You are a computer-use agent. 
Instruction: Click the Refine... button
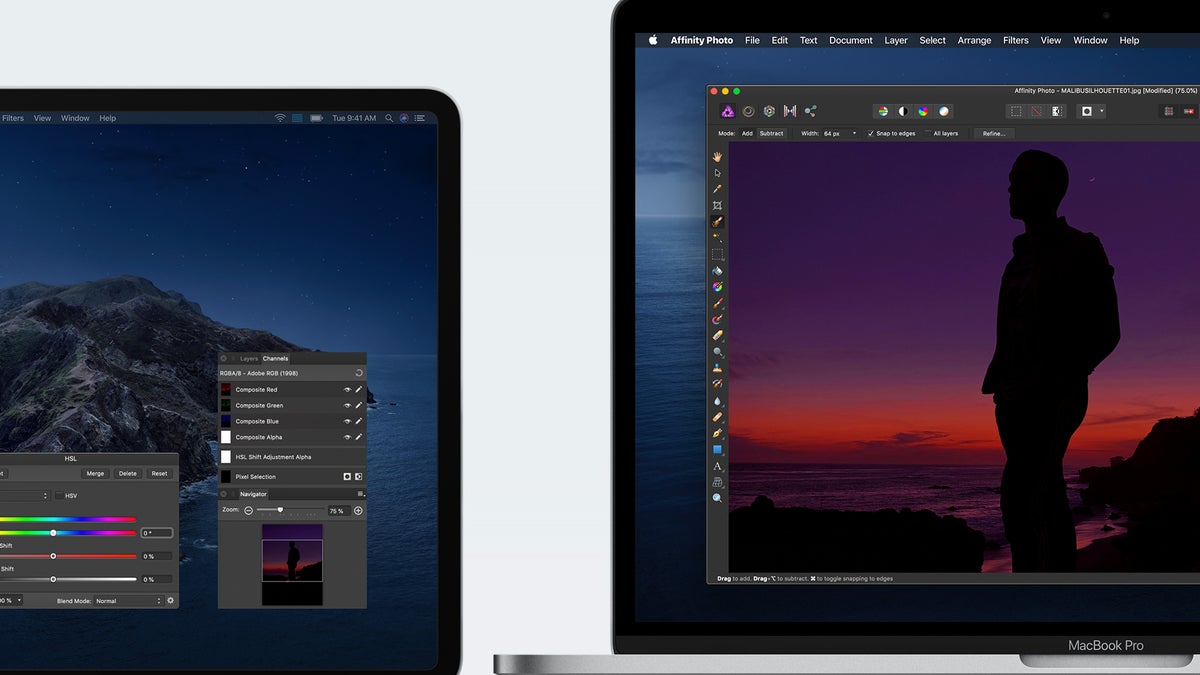click(x=994, y=133)
